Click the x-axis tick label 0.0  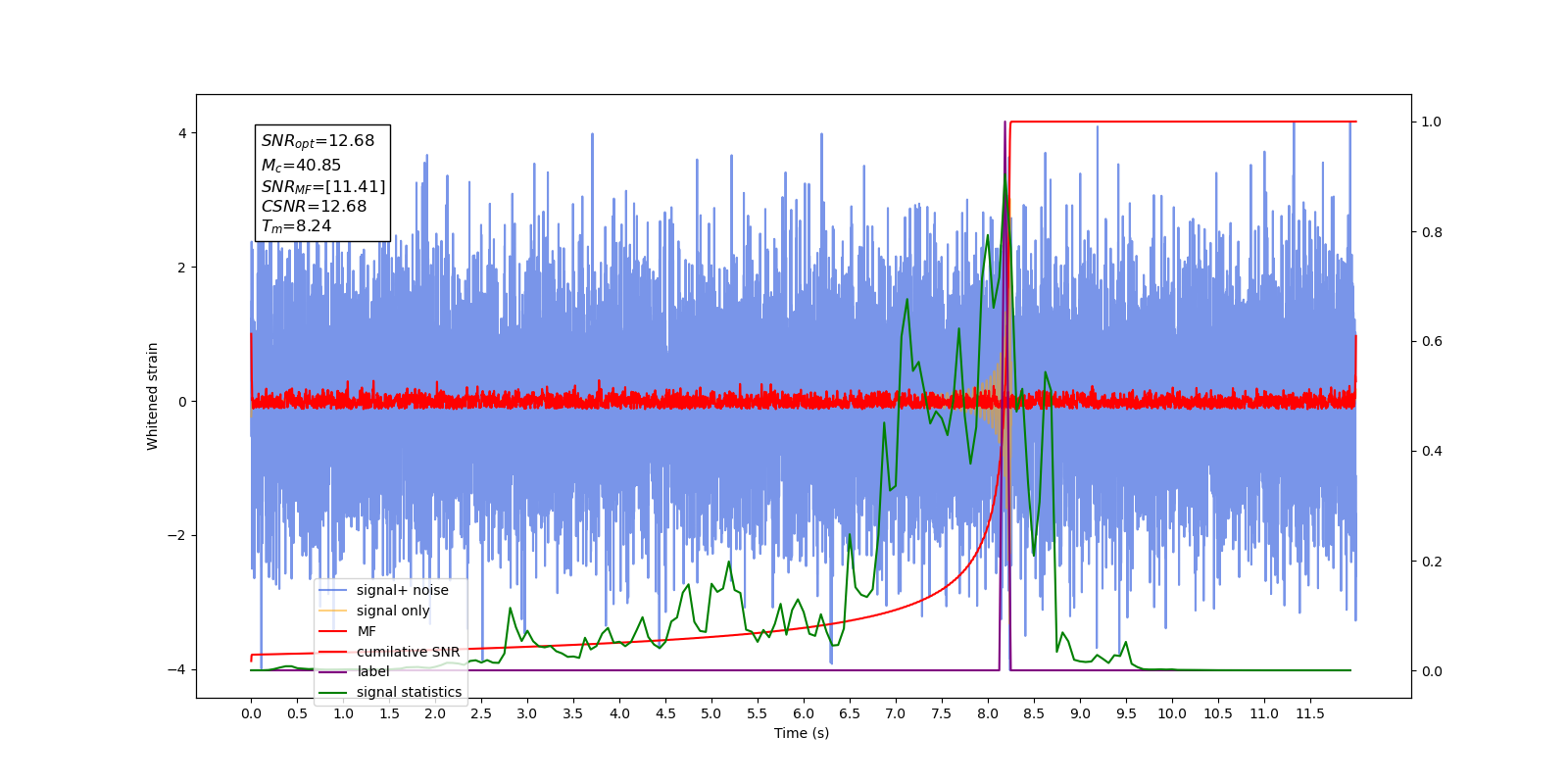(251, 713)
